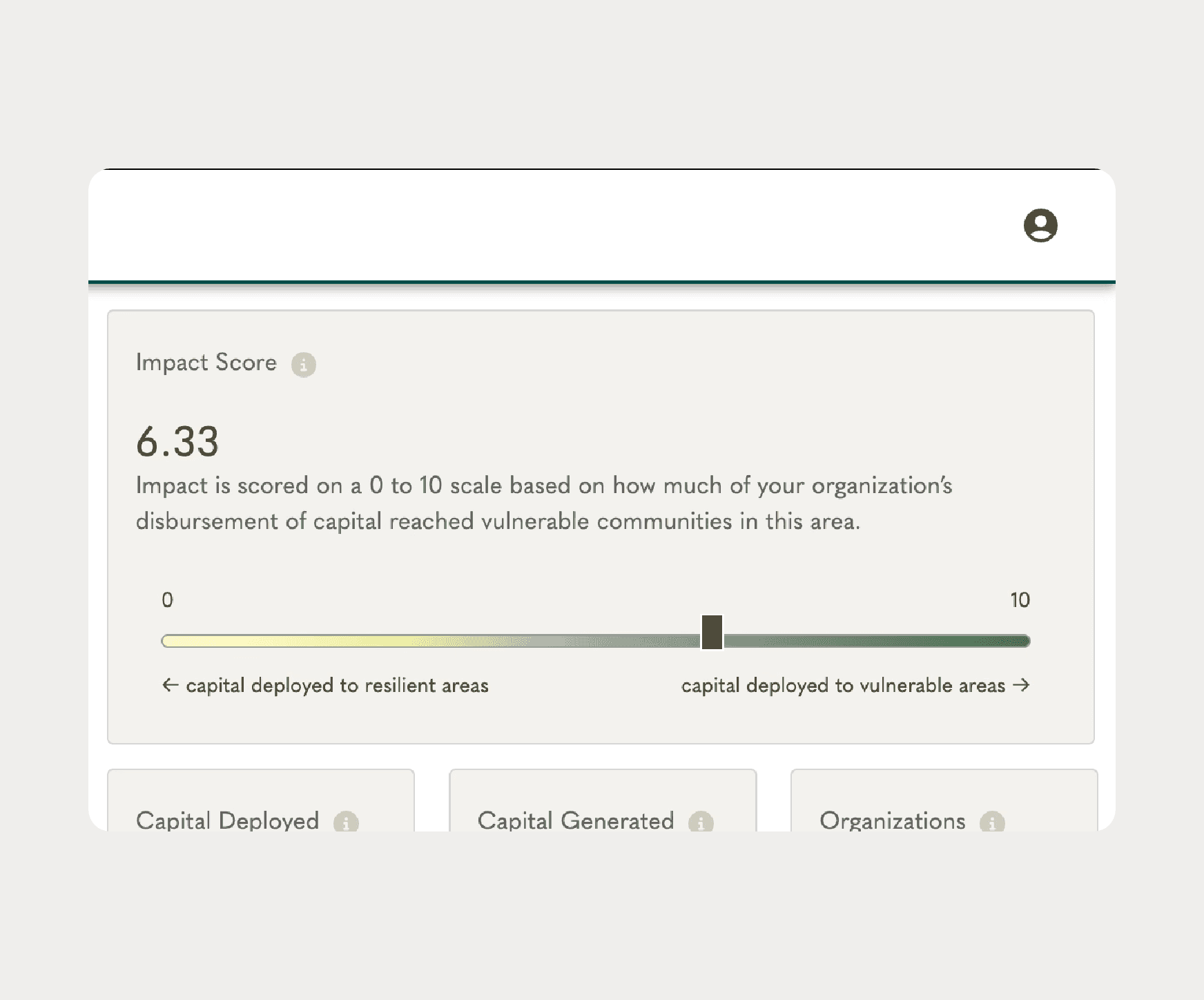Click the info icon beside Impact Score
Screen dimensions: 1204x1000
tap(304, 364)
